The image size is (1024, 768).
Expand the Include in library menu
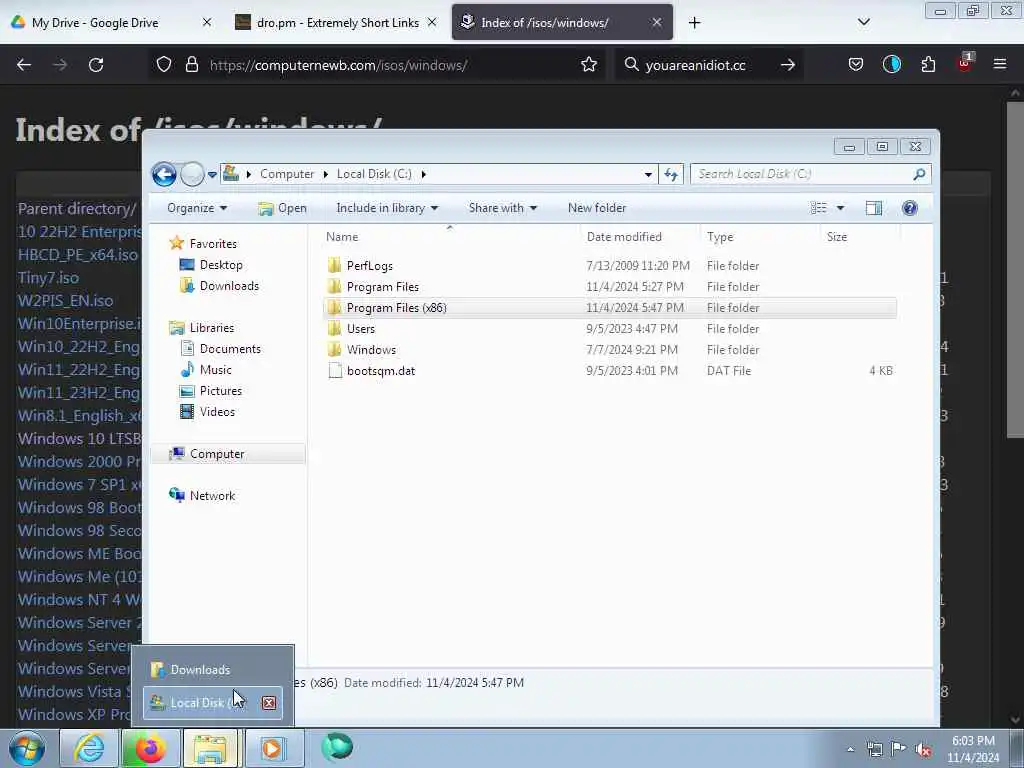[387, 208]
